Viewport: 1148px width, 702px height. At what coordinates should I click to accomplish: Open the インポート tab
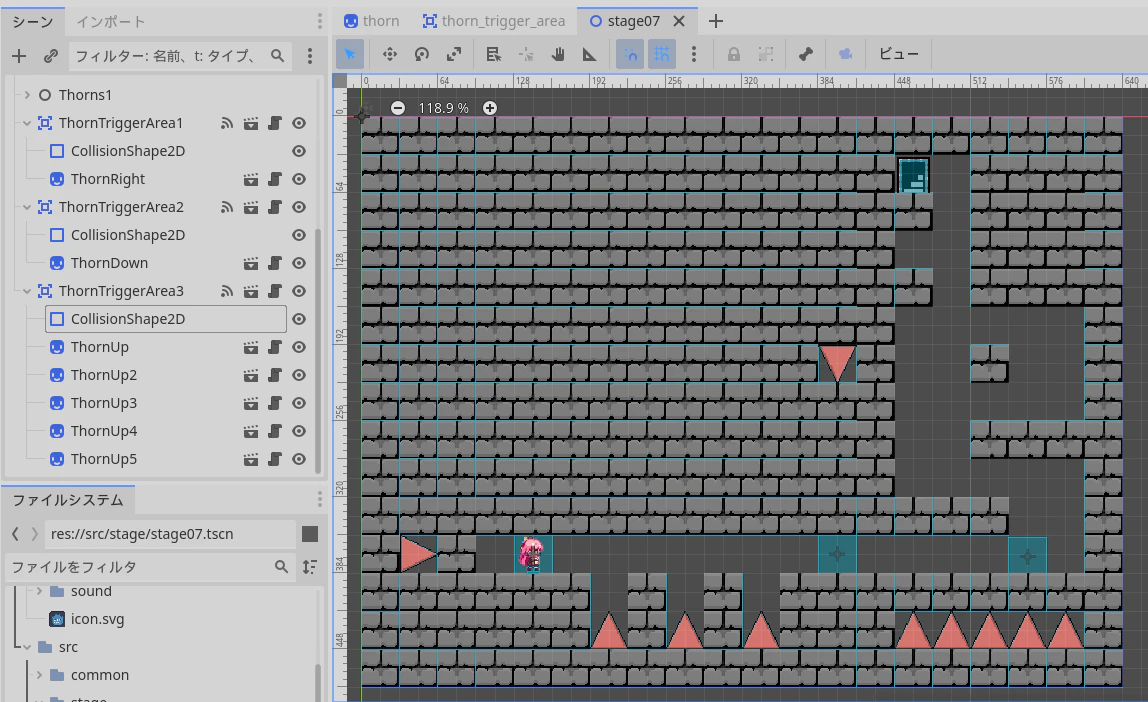[x=111, y=22]
